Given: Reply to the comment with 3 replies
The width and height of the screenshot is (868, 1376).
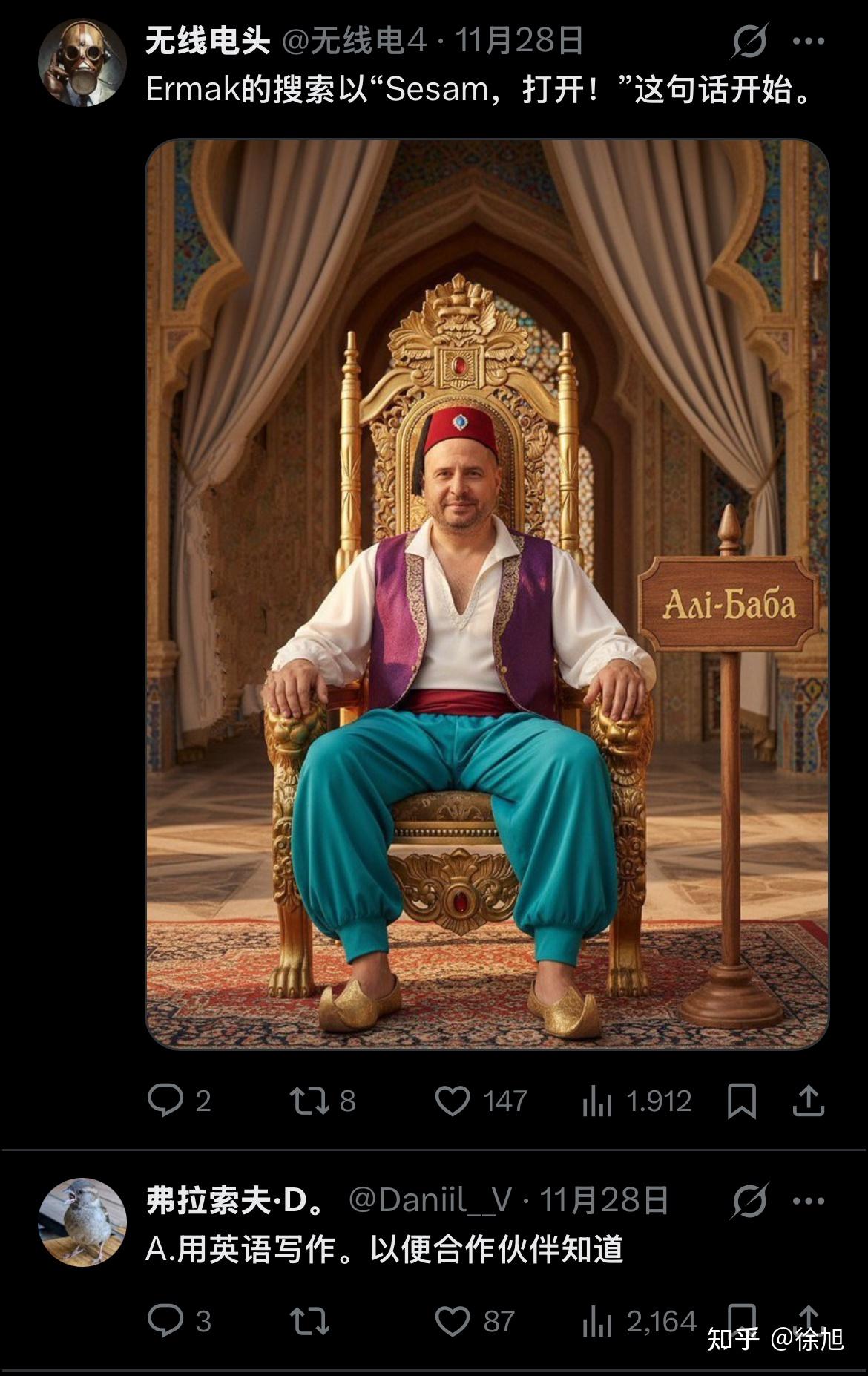Looking at the screenshot, I should point(180,1321).
